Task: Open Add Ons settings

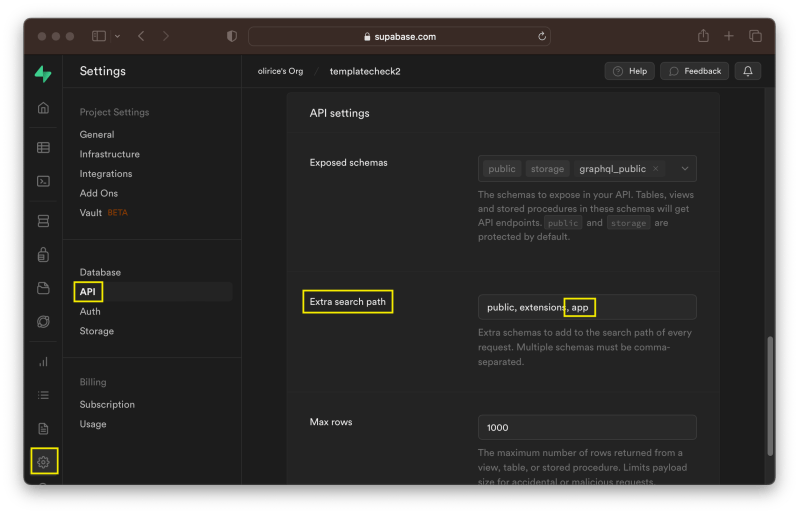Action: tap(99, 194)
